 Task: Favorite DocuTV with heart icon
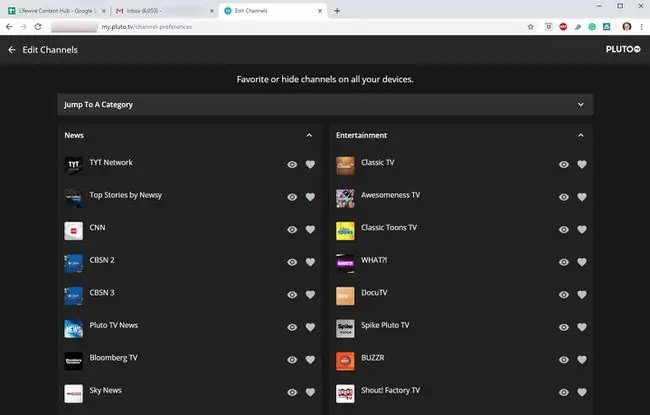(582, 295)
